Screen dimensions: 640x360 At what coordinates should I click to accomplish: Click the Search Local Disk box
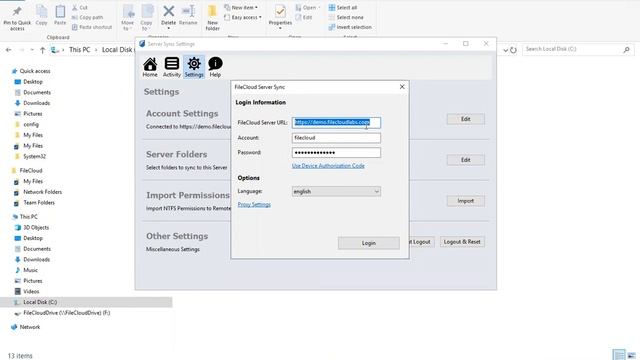click(x=577, y=49)
